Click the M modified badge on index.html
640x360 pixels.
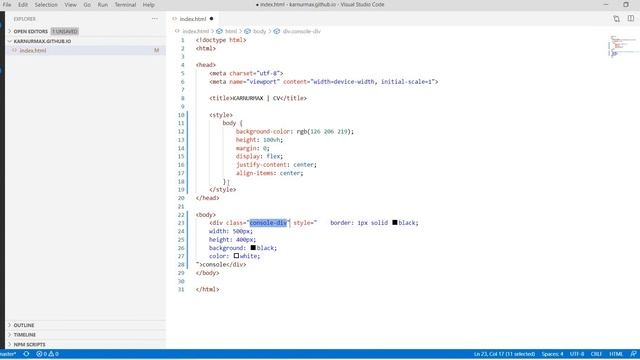click(x=156, y=51)
